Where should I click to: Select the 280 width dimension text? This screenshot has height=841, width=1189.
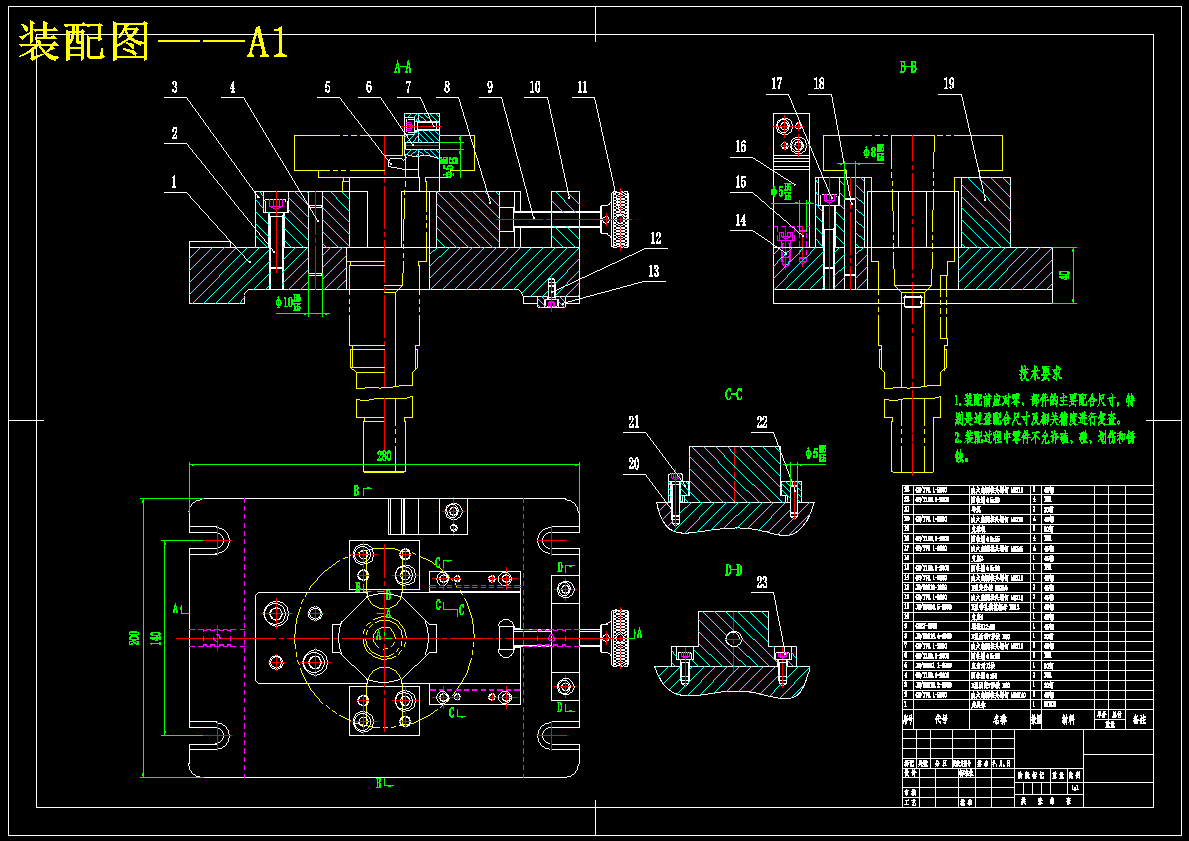pyautogui.click(x=384, y=456)
